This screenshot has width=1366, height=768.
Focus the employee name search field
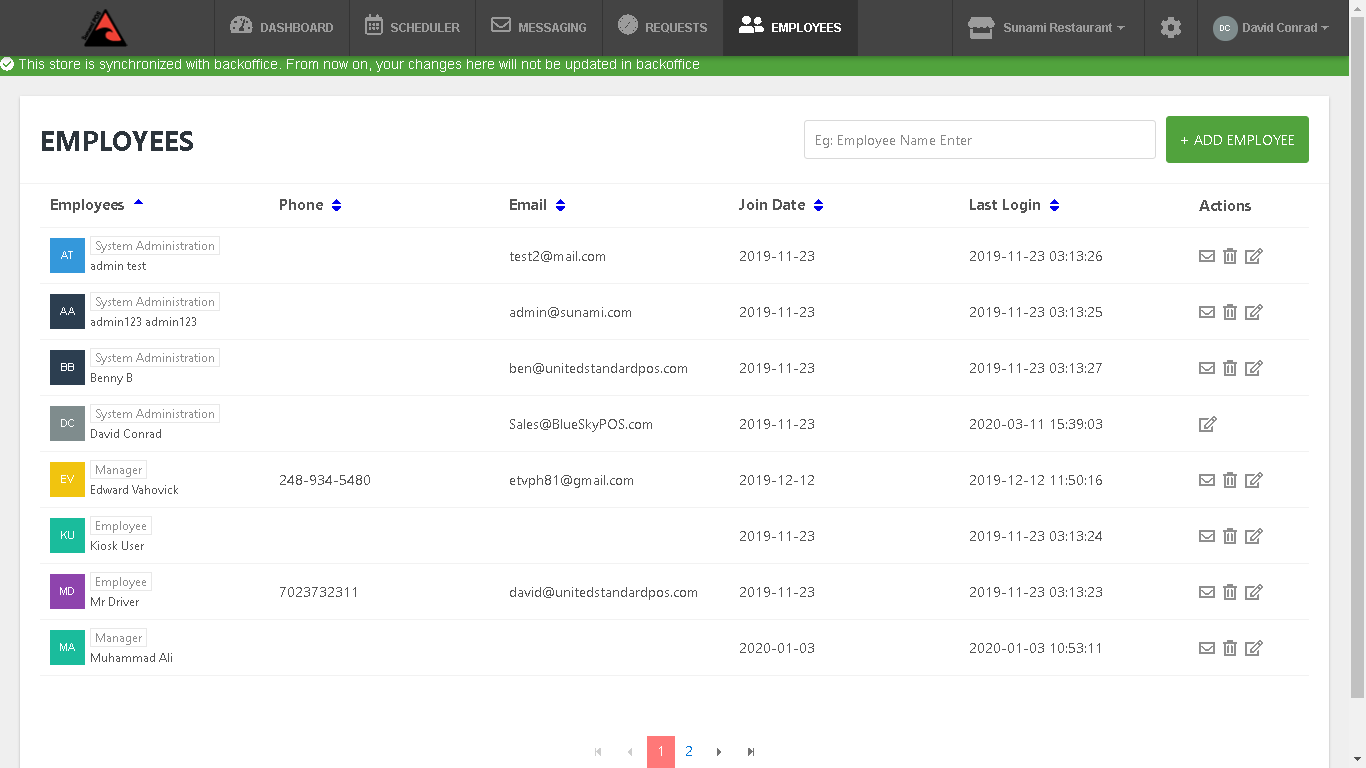click(x=980, y=140)
